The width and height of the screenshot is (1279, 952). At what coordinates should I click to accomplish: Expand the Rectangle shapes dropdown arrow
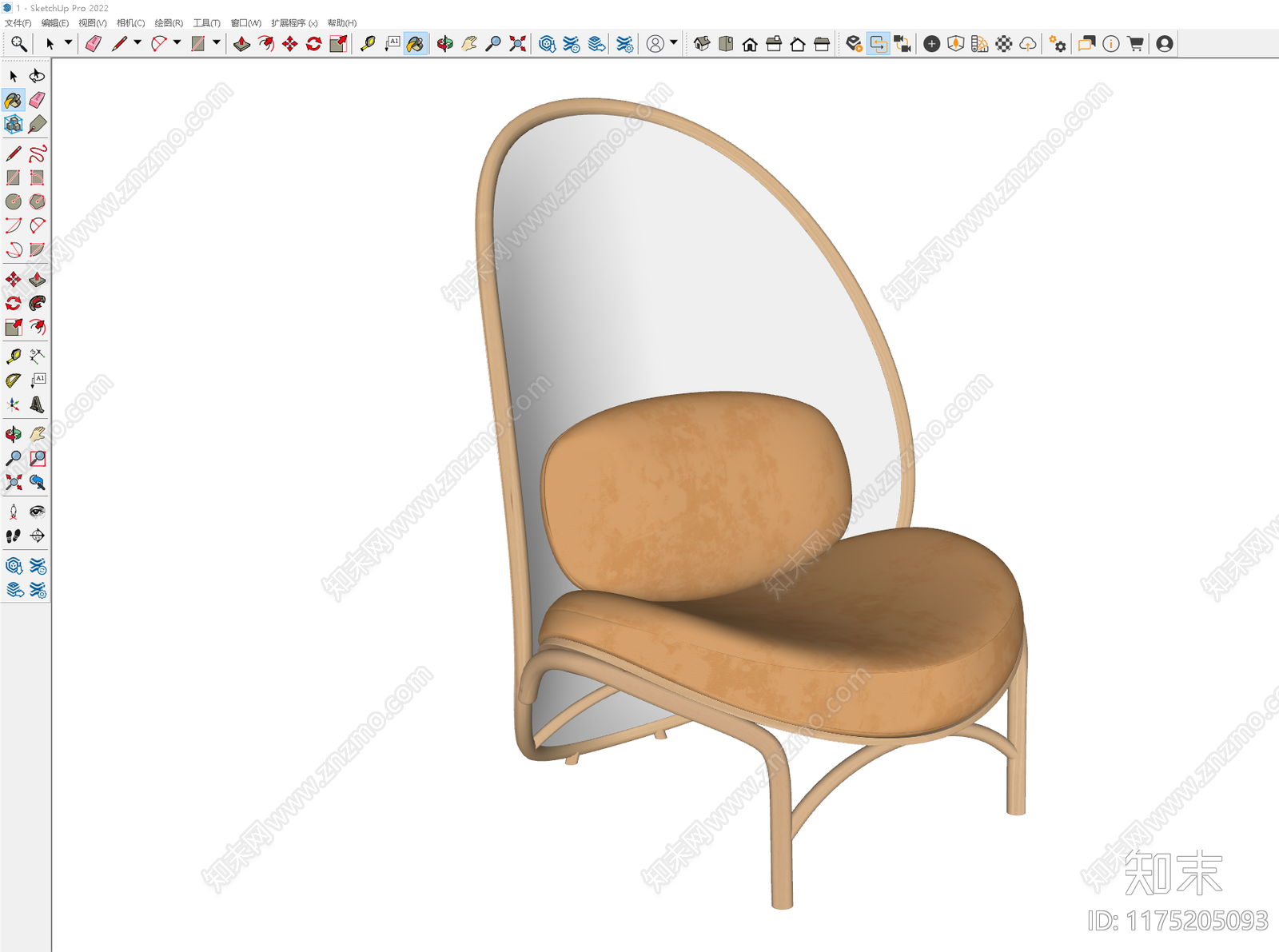217,43
